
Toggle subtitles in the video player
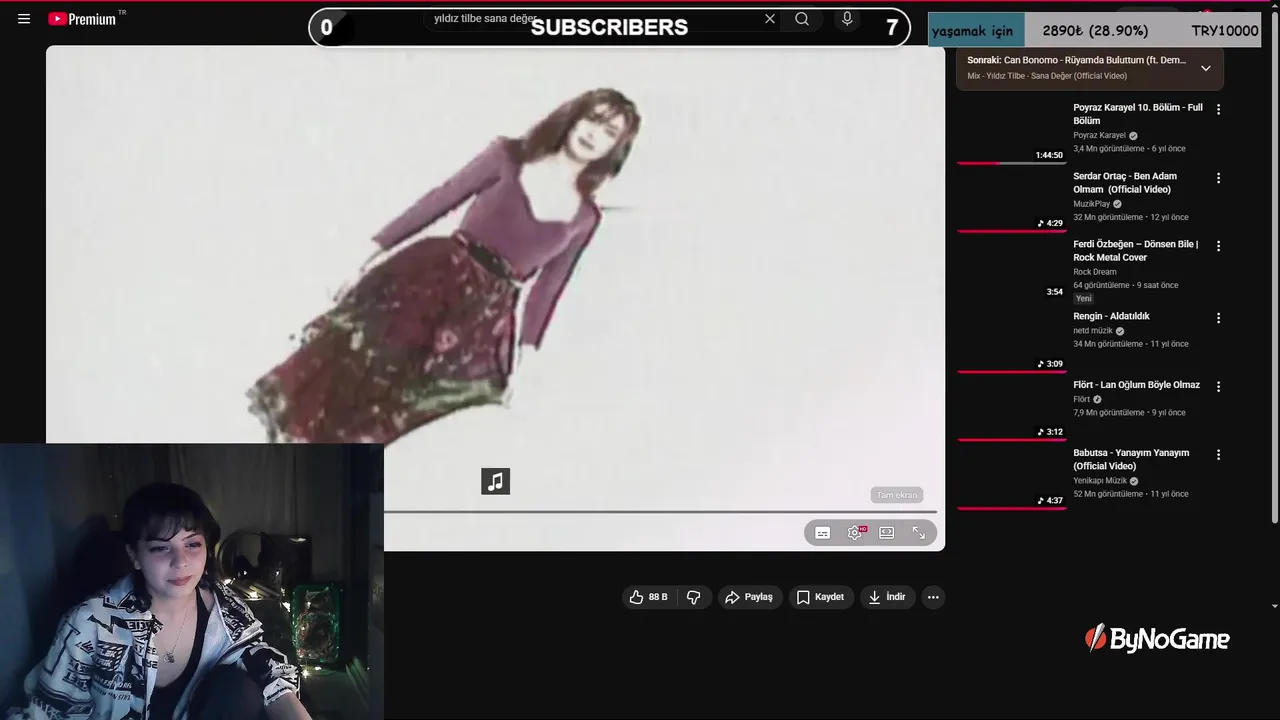tap(823, 533)
